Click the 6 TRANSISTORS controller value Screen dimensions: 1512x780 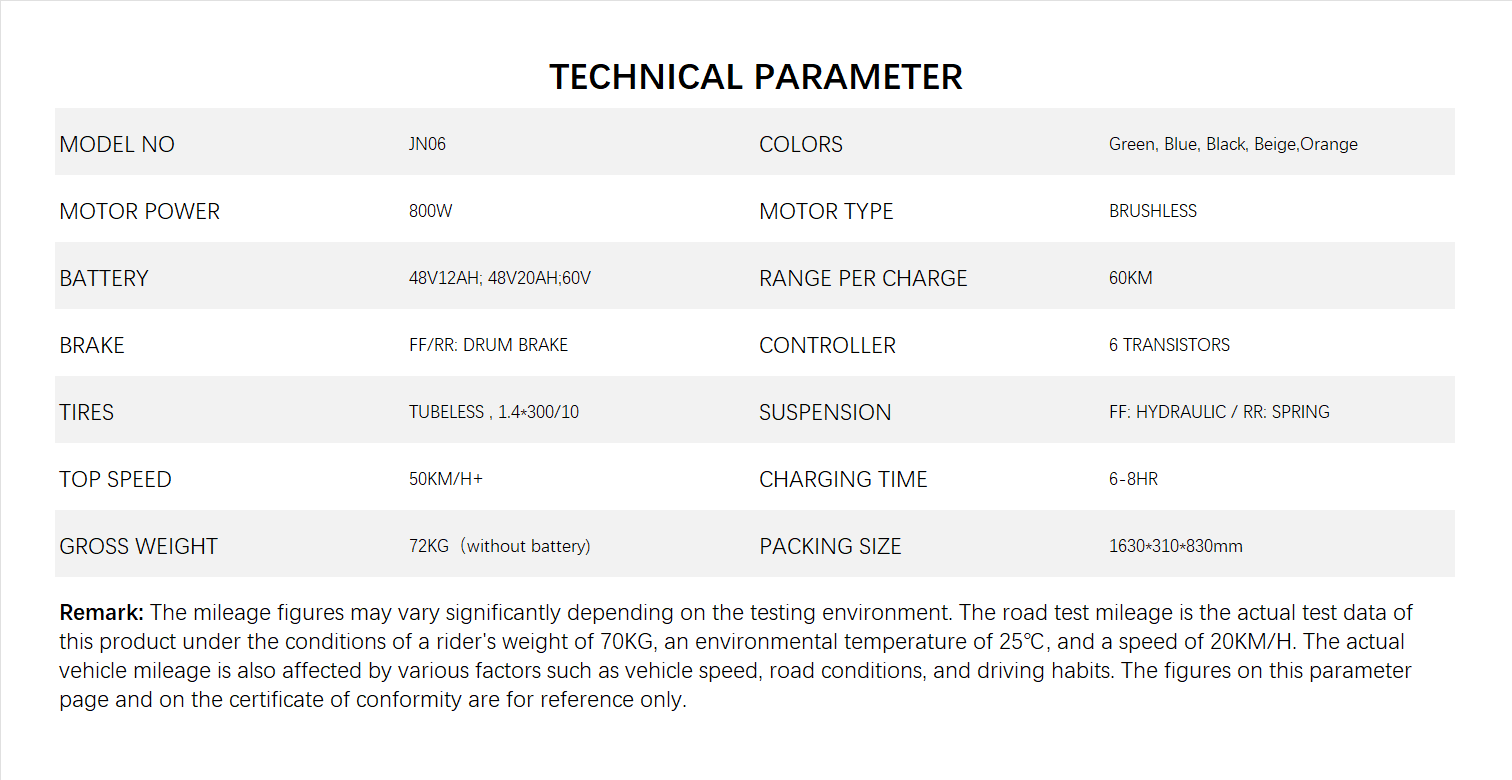pyautogui.click(x=1169, y=345)
